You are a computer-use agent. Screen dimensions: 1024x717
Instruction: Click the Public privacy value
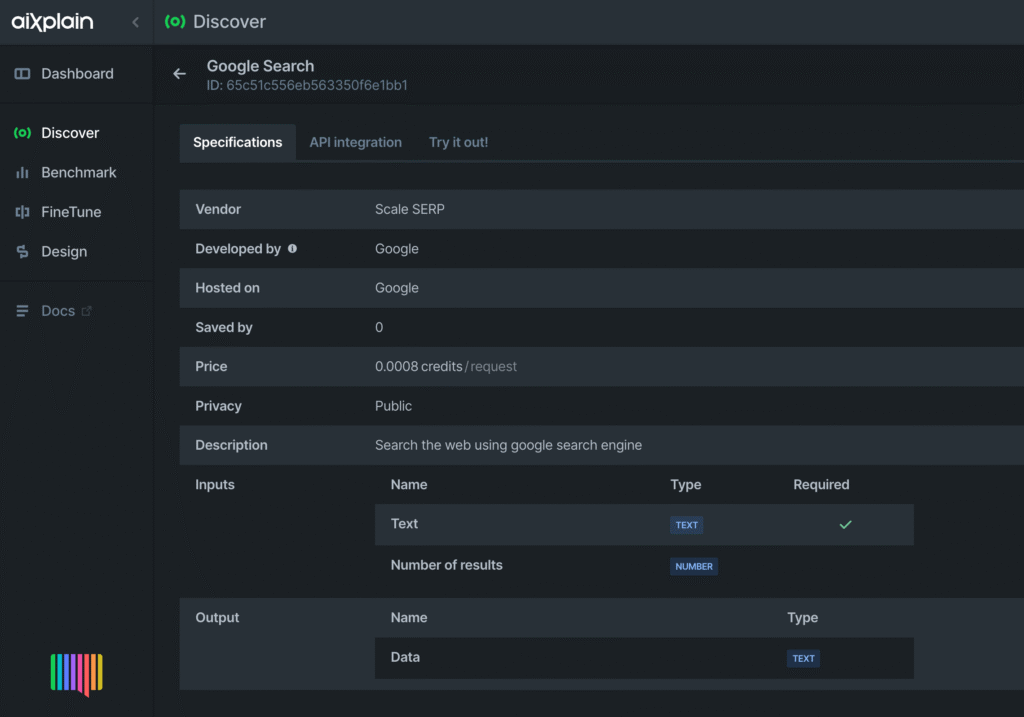[393, 406]
